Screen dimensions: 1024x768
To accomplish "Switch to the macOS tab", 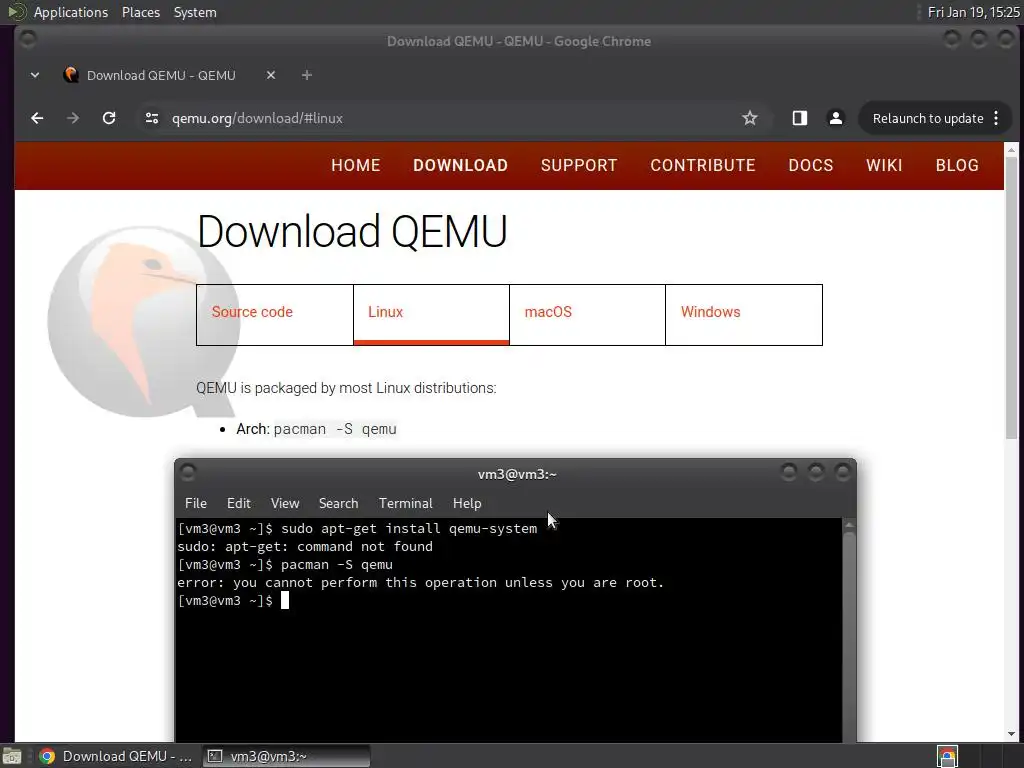I will (587, 315).
